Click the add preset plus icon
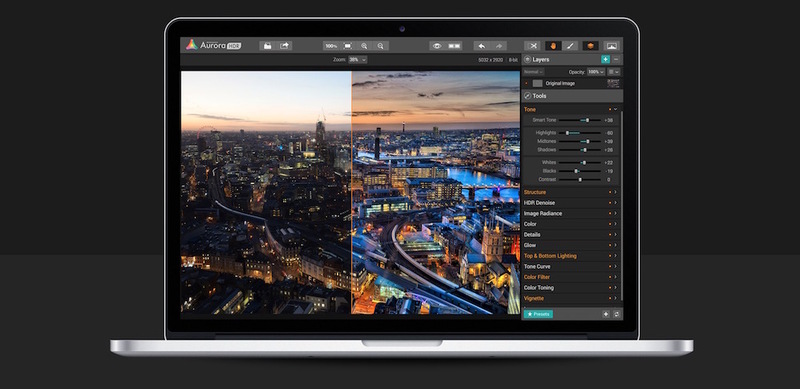This screenshot has width=800, height=389. click(606, 314)
